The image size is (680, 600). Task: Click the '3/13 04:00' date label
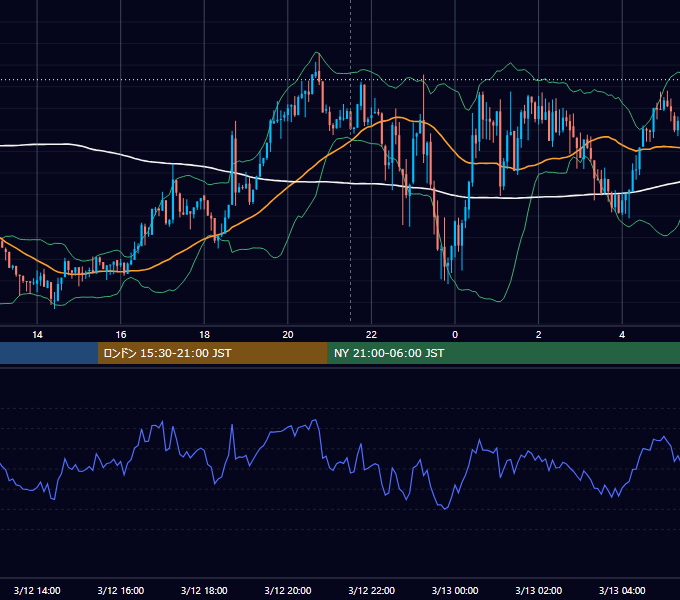click(x=622, y=590)
